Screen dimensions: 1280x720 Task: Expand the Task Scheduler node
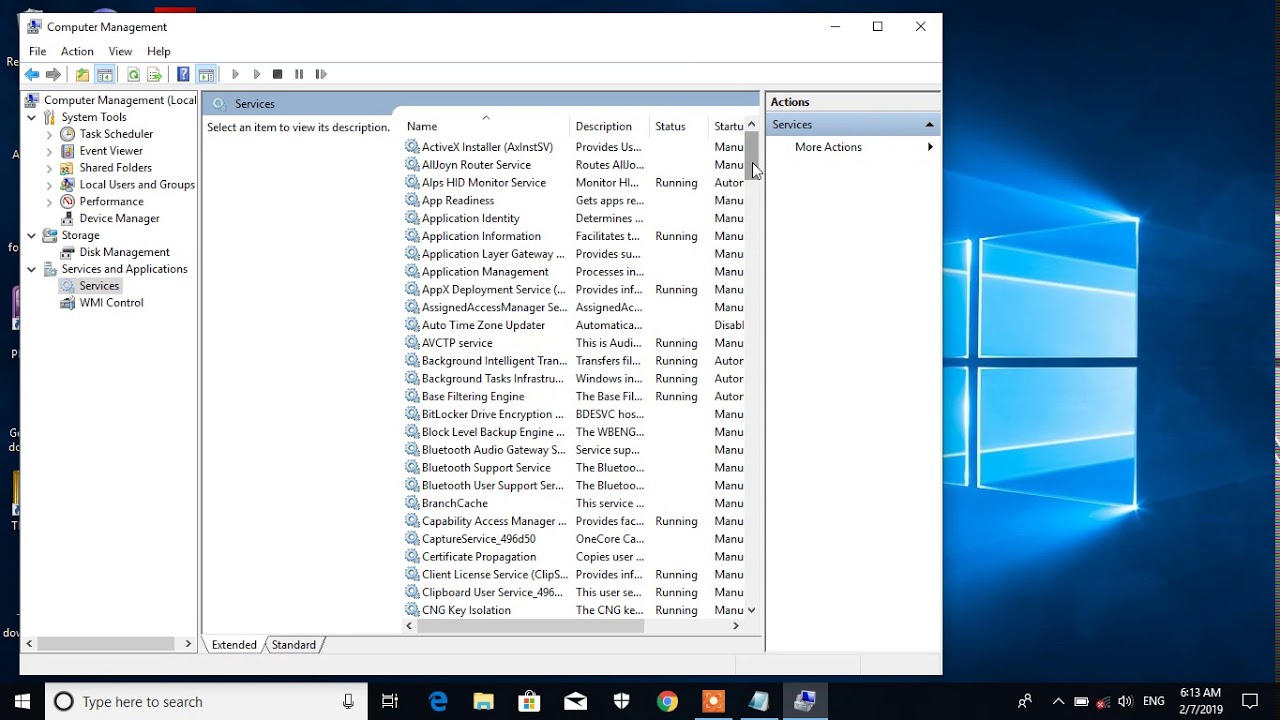[49, 134]
